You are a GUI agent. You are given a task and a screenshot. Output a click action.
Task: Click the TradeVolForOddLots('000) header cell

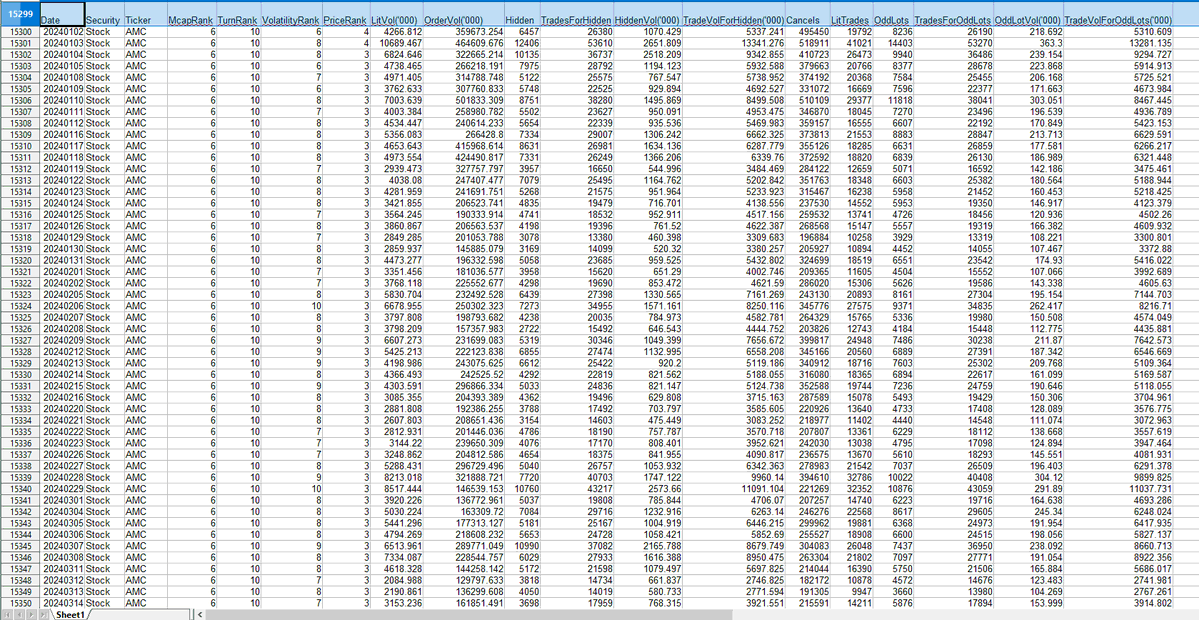tap(1132, 21)
